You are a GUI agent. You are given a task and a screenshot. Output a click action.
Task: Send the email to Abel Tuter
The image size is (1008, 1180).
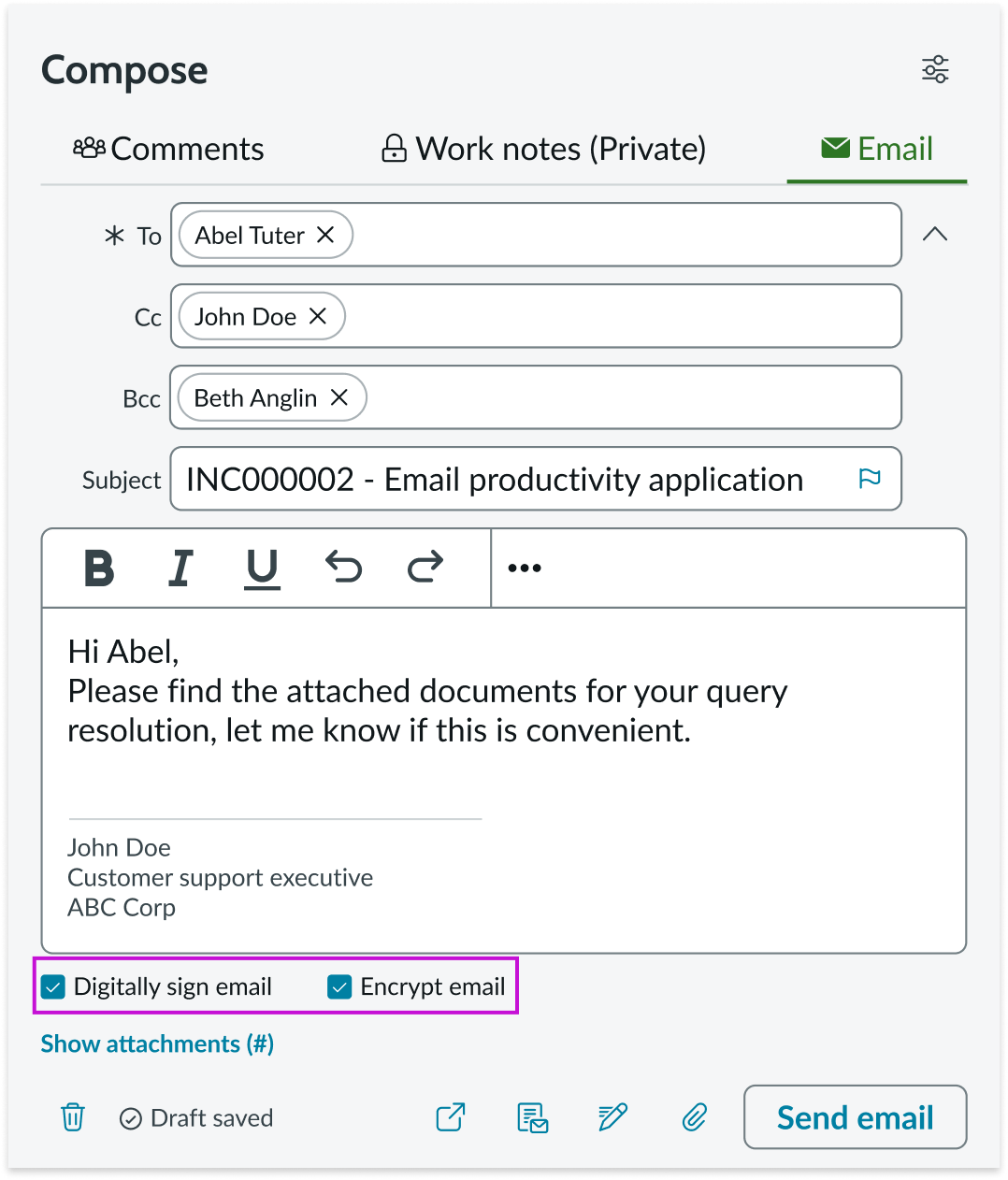pos(854,1117)
